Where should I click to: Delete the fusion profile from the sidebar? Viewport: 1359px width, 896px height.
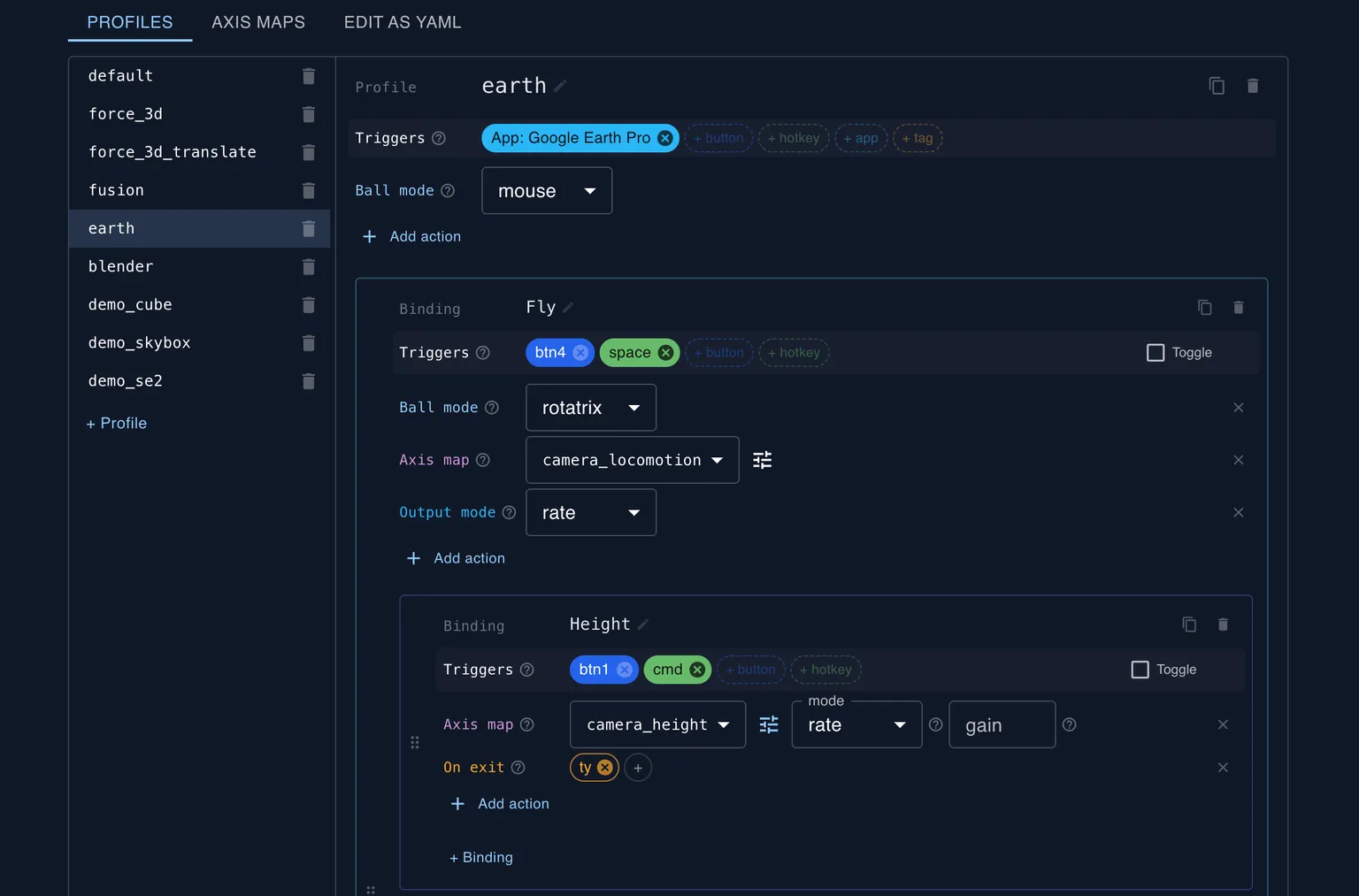pyautogui.click(x=308, y=190)
